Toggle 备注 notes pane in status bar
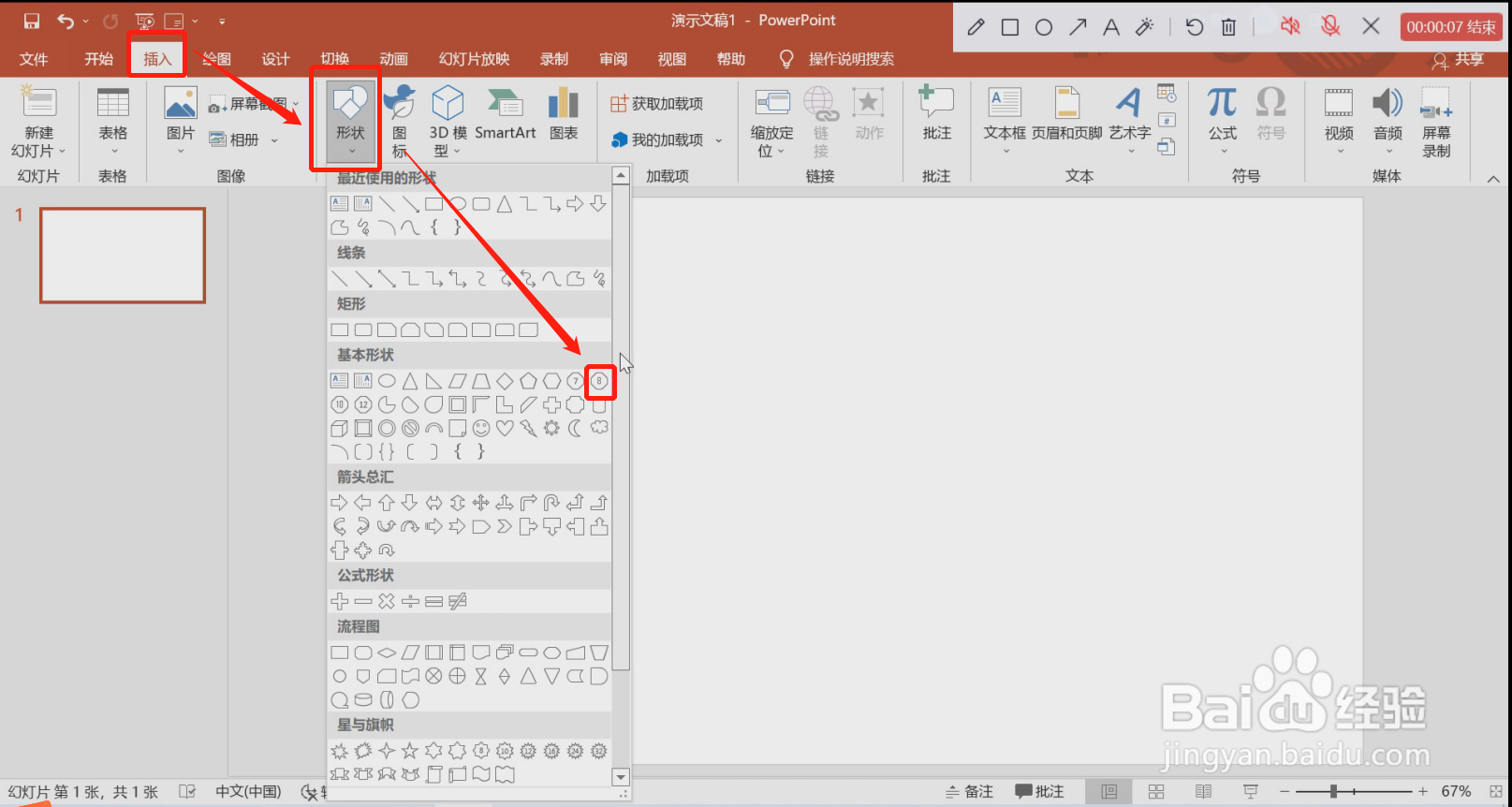The image size is (1512, 807). click(x=970, y=792)
